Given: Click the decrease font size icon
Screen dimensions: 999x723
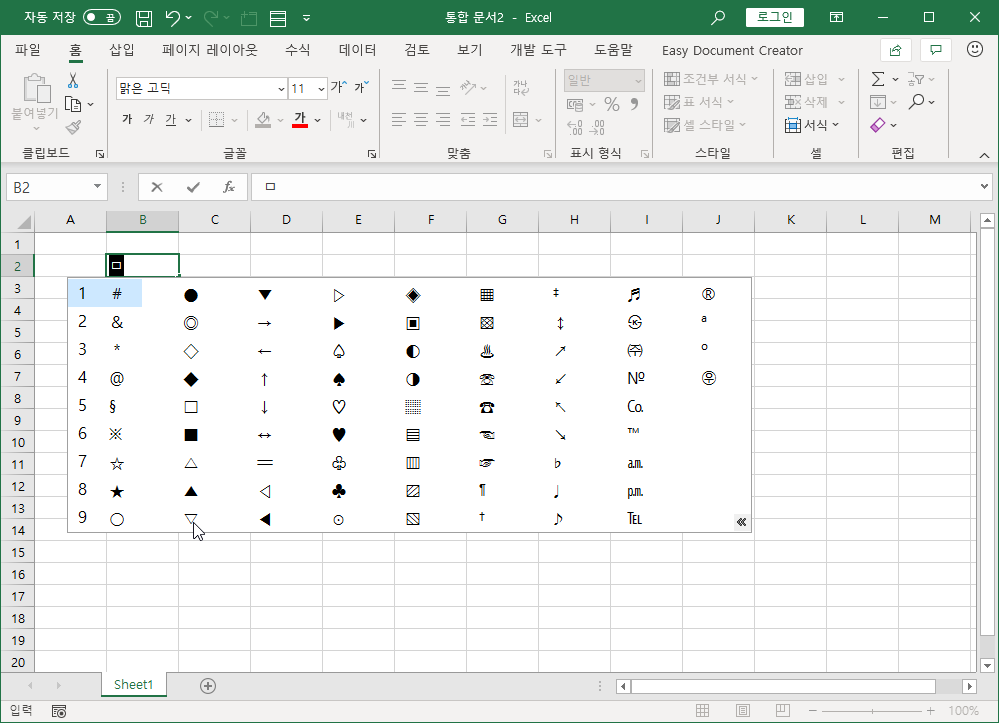Looking at the screenshot, I should (x=362, y=87).
